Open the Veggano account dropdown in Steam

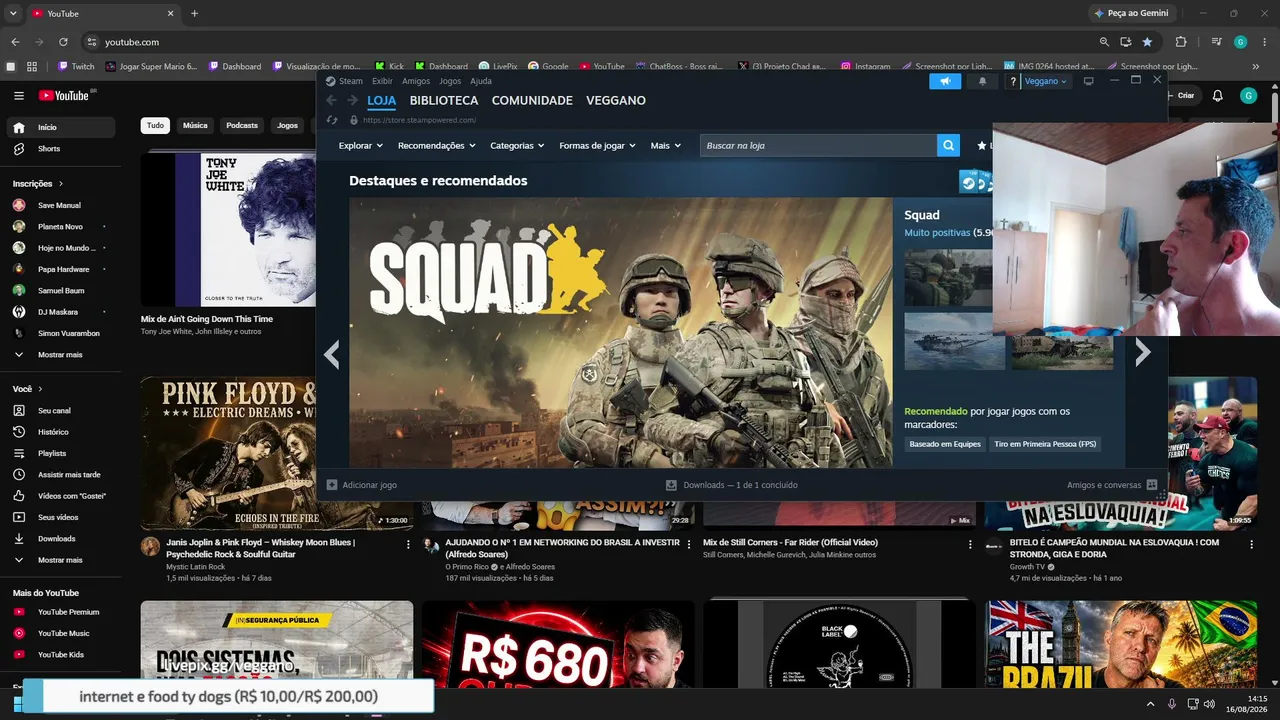(x=1046, y=81)
